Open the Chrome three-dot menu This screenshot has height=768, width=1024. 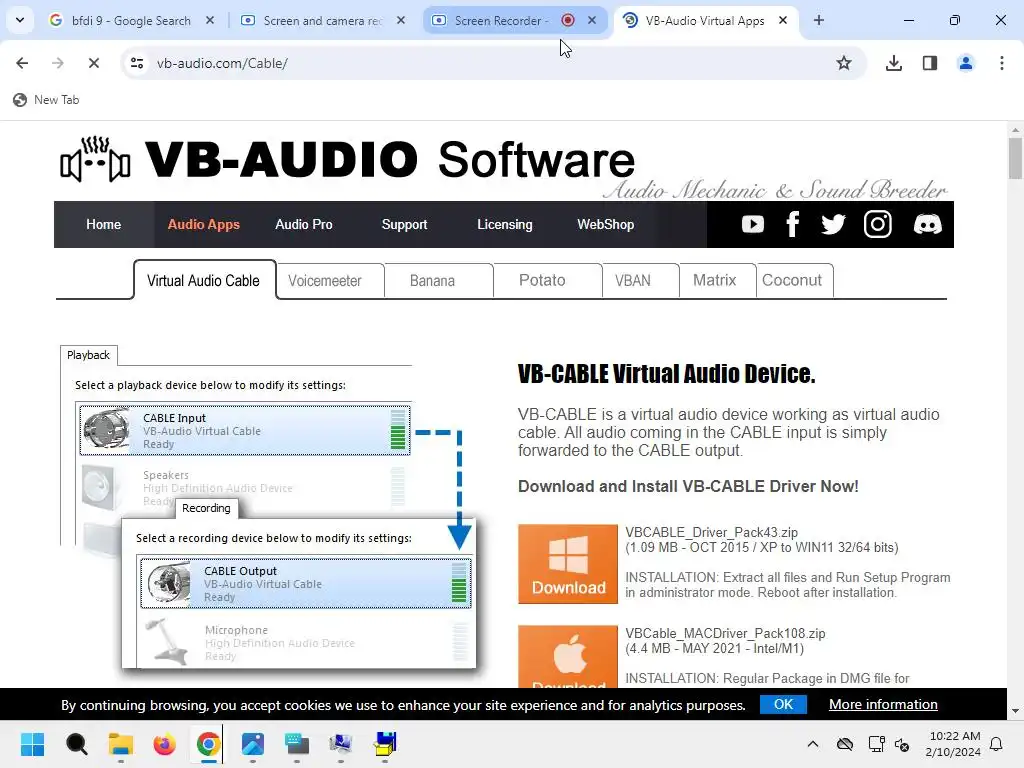coord(1001,63)
